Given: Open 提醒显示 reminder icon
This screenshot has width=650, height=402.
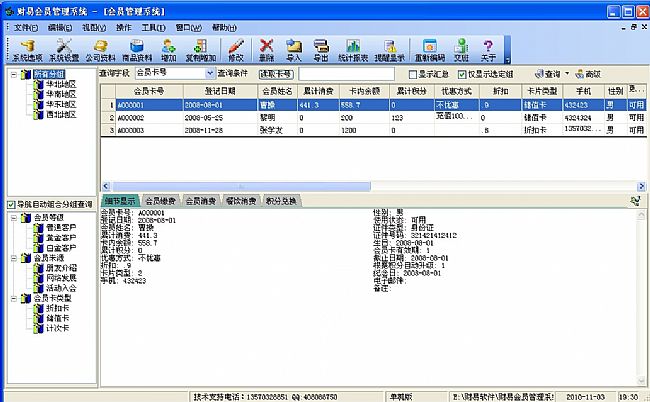Looking at the screenshot, I should (389, 51).
